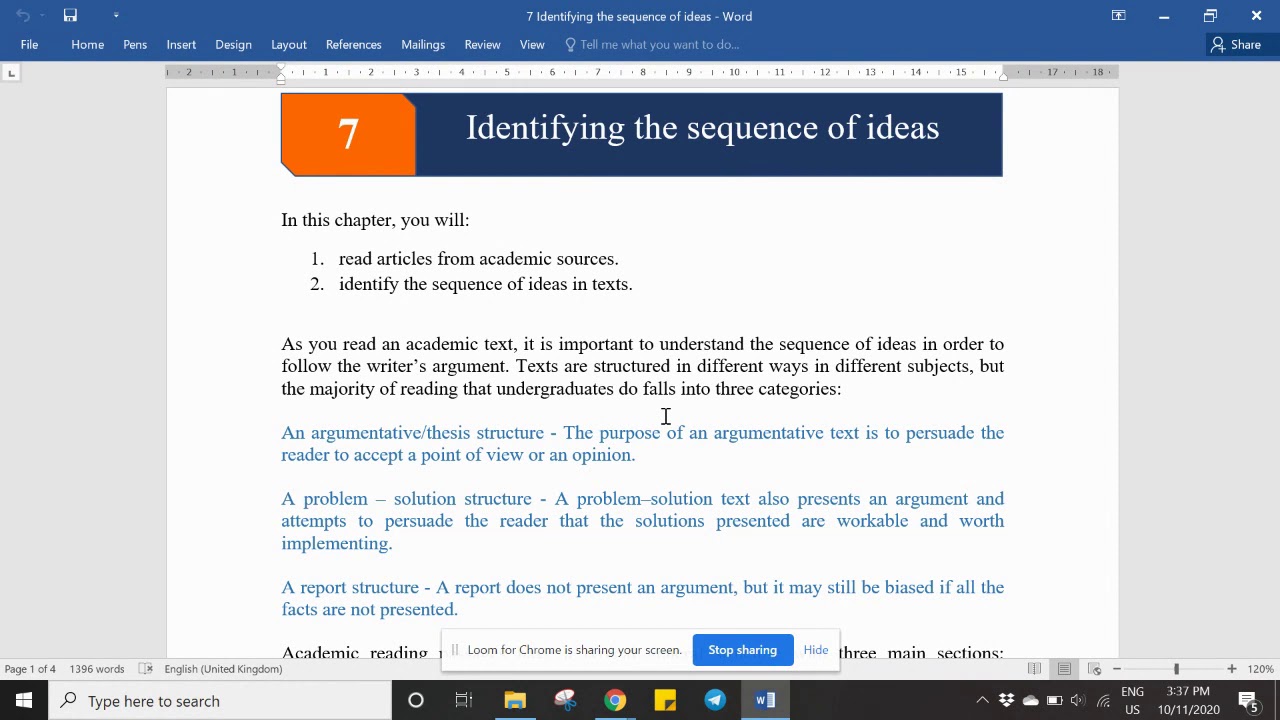Open the References ribbon tab
Viewport: 1280px width, 720px height.
tap(354, 44)
